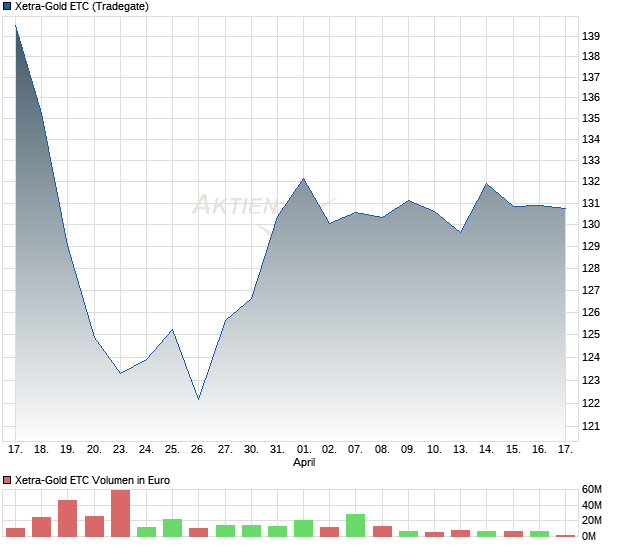Screen dimensions: 620x546
Task: Select the tallest red volume bar on 23.
Action: pyautogui.click(x=120, y=513)
